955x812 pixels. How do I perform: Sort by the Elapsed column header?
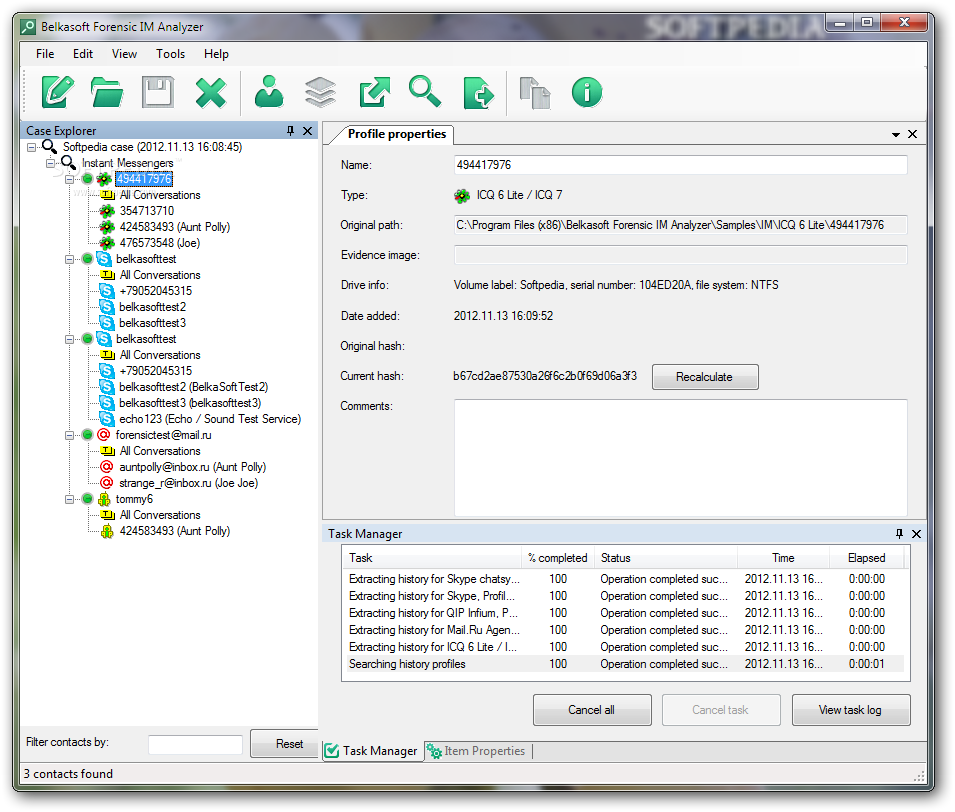(866, 558)
